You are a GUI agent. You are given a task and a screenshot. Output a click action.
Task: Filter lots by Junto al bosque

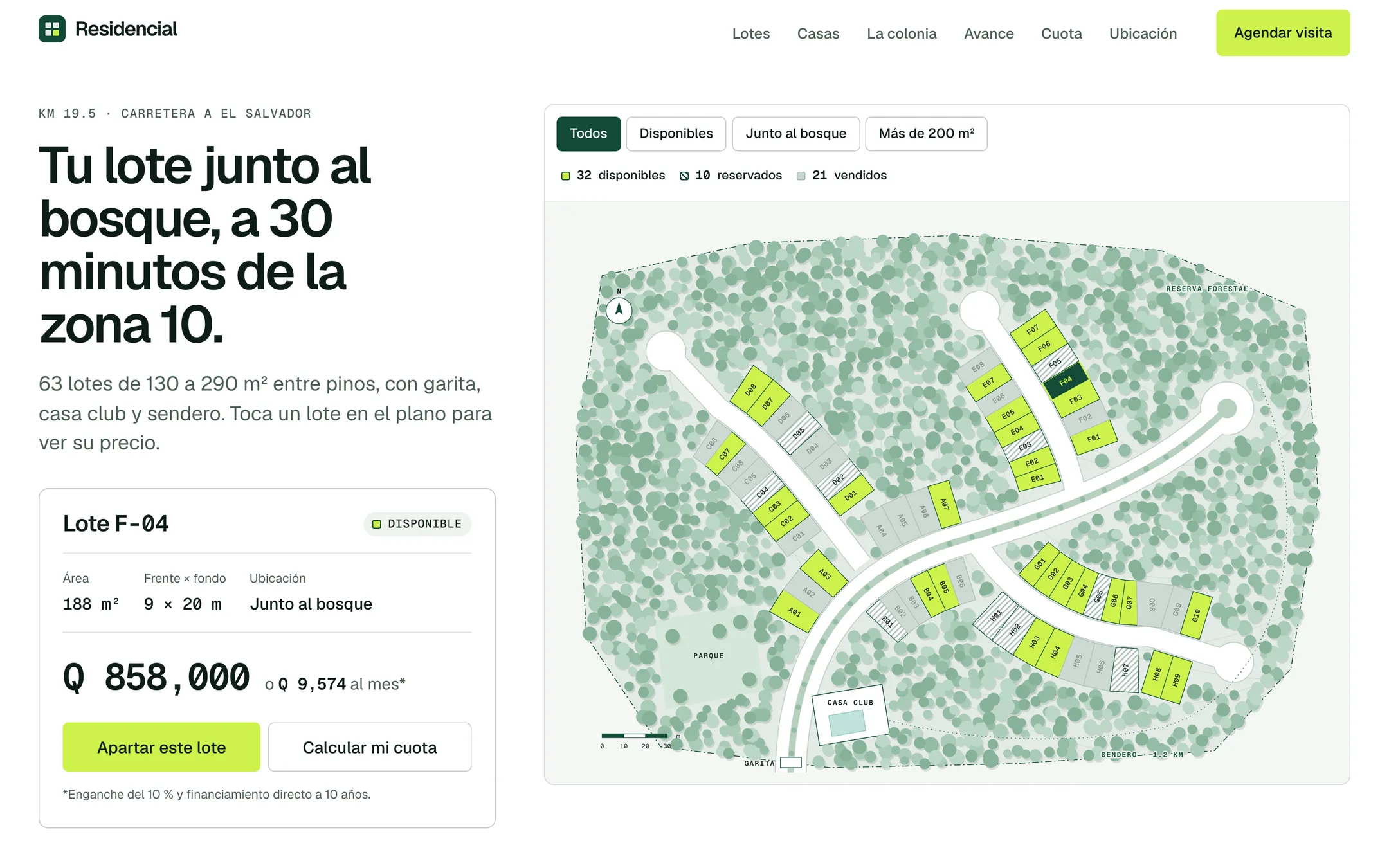(795, 134)
